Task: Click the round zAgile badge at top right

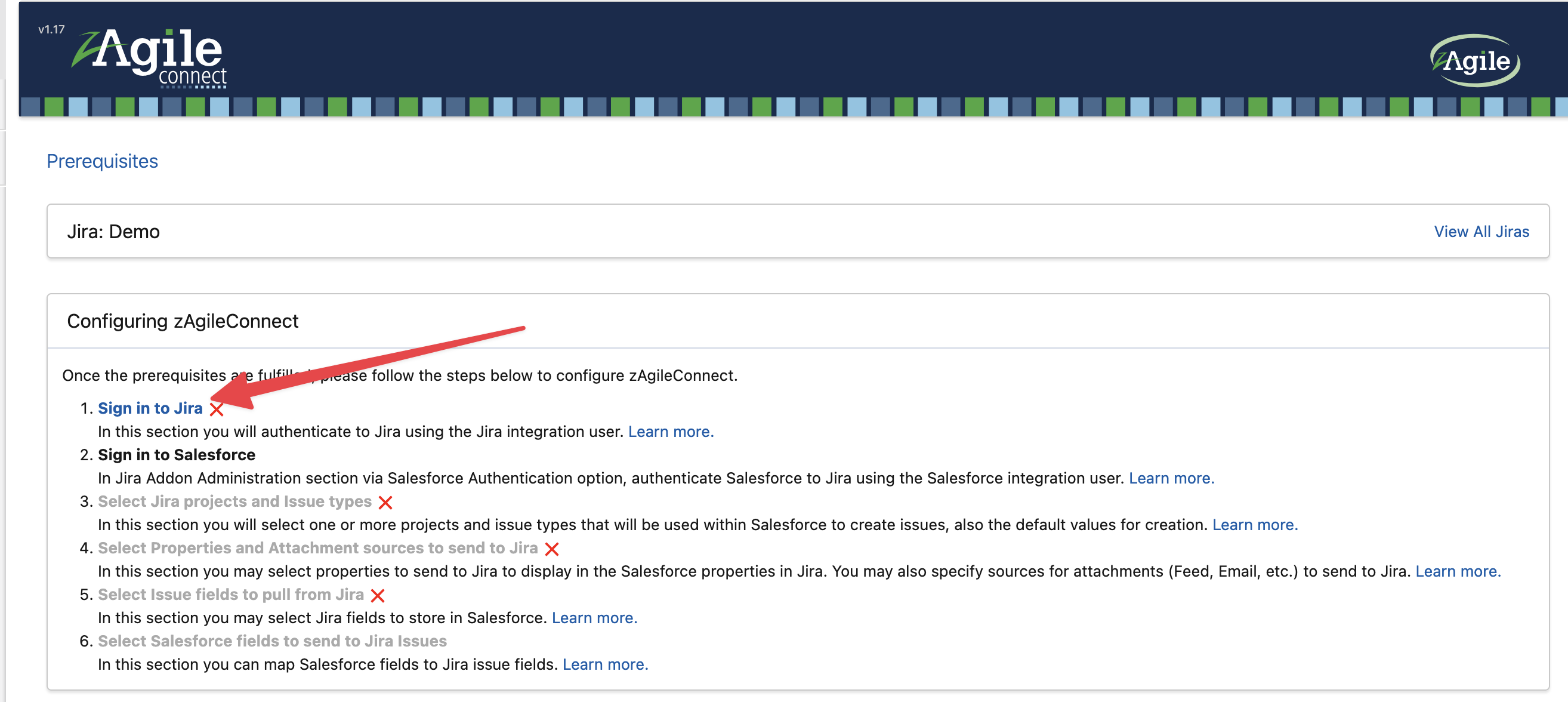Action: coord(1475,60)
